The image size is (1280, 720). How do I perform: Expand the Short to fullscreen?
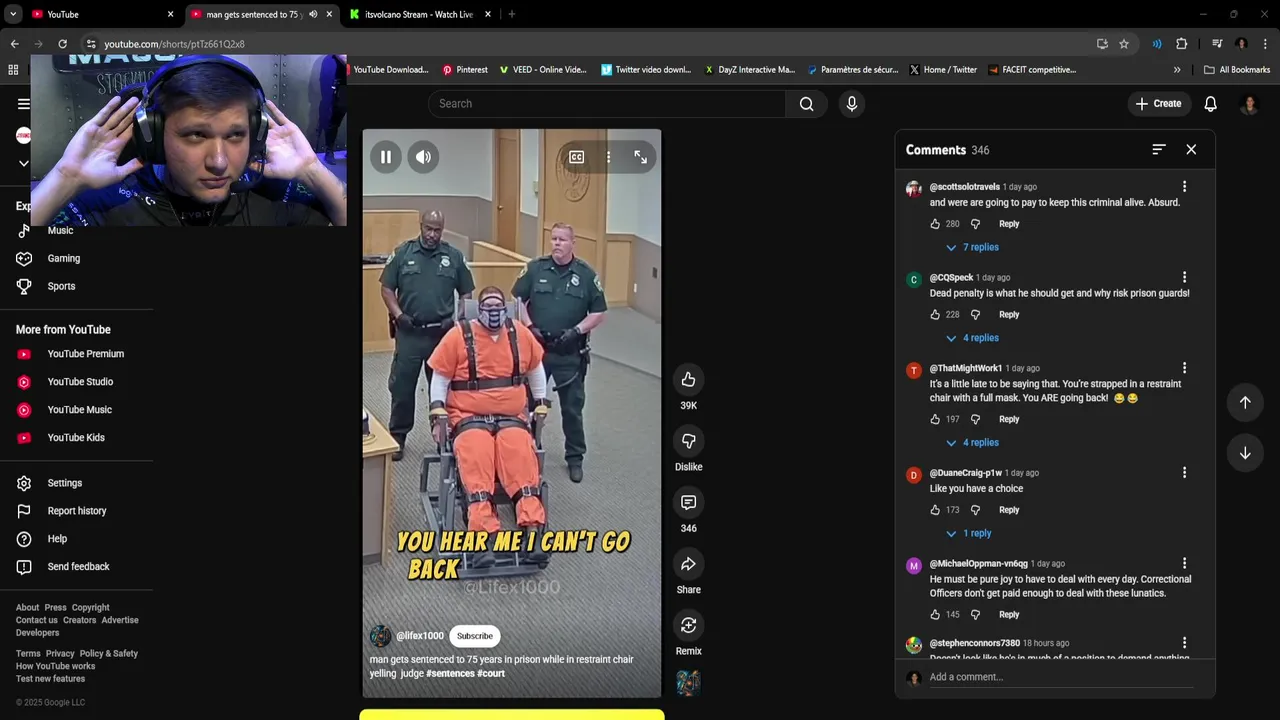click(x=641, y=157)
